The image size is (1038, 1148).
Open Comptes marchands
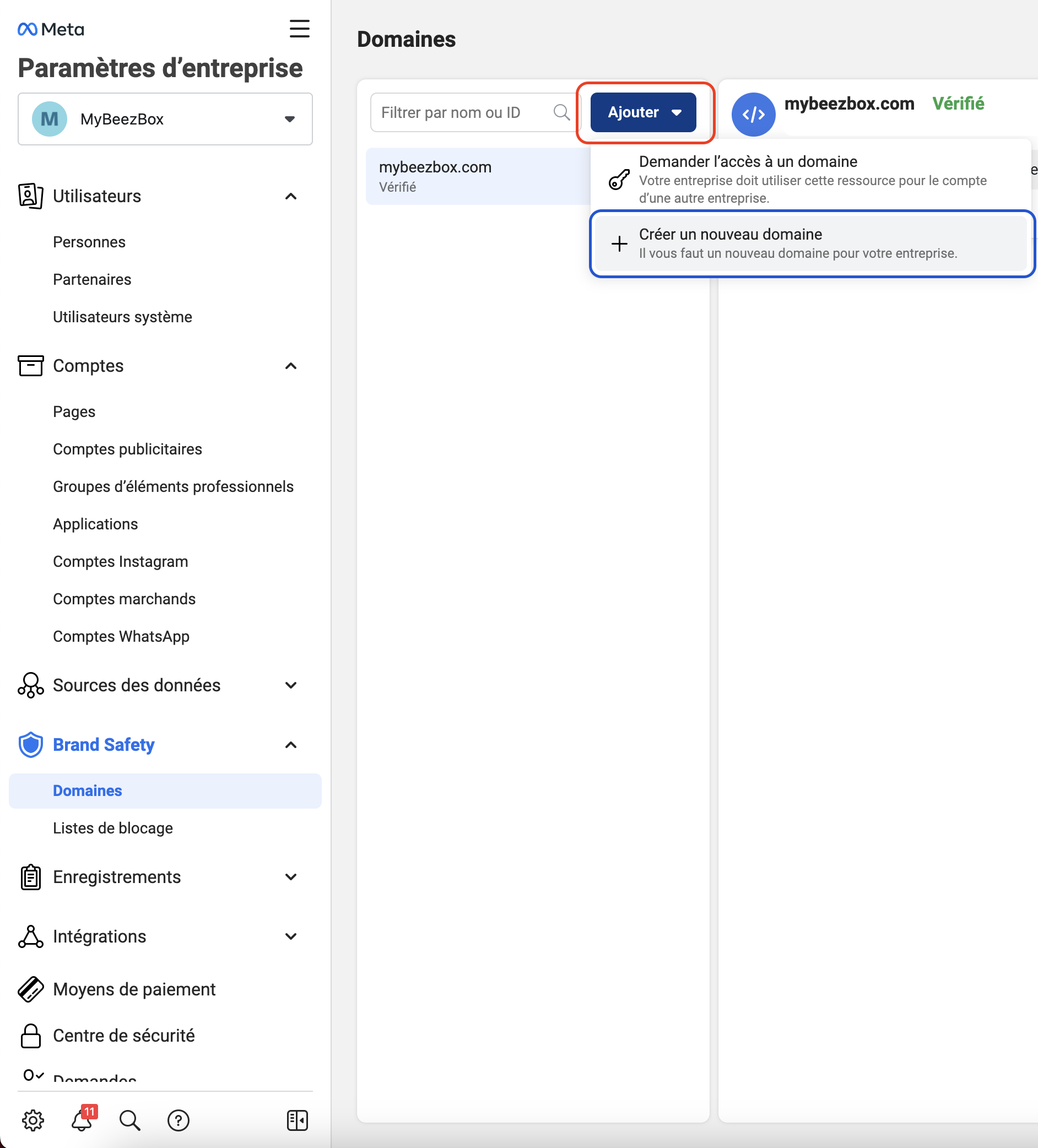tap(124, 599)
